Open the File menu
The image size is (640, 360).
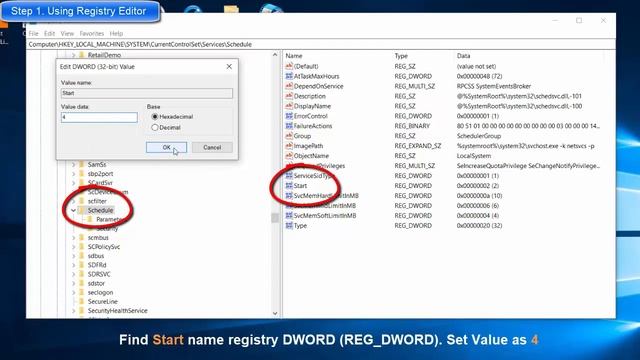[33, 33]
